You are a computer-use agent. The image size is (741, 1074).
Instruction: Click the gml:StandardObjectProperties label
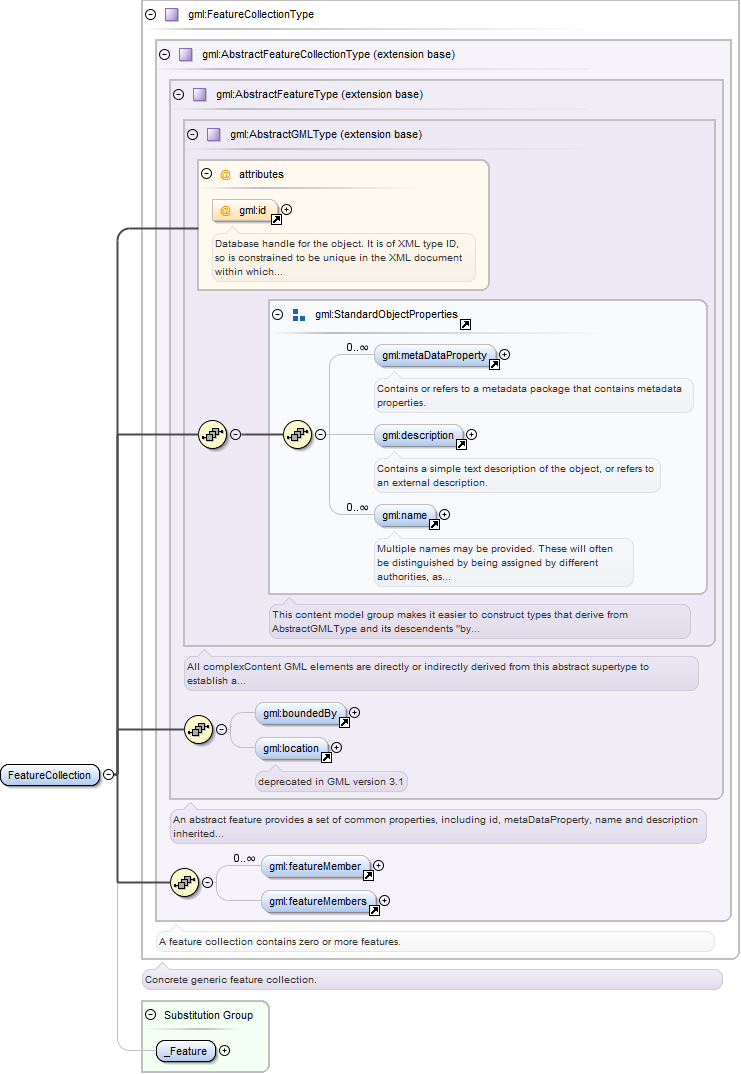(x=386, y=314)
